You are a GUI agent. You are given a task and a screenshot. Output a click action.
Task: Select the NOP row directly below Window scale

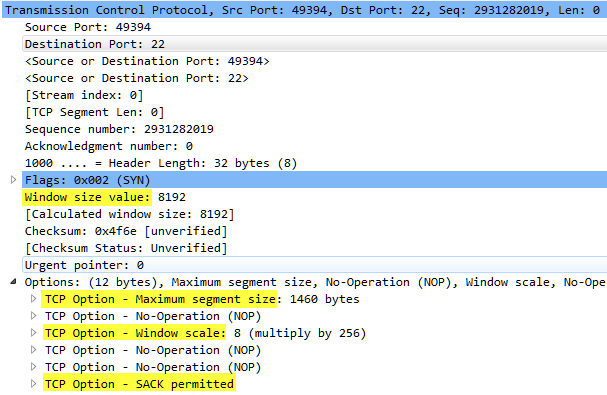coord(153,350)
